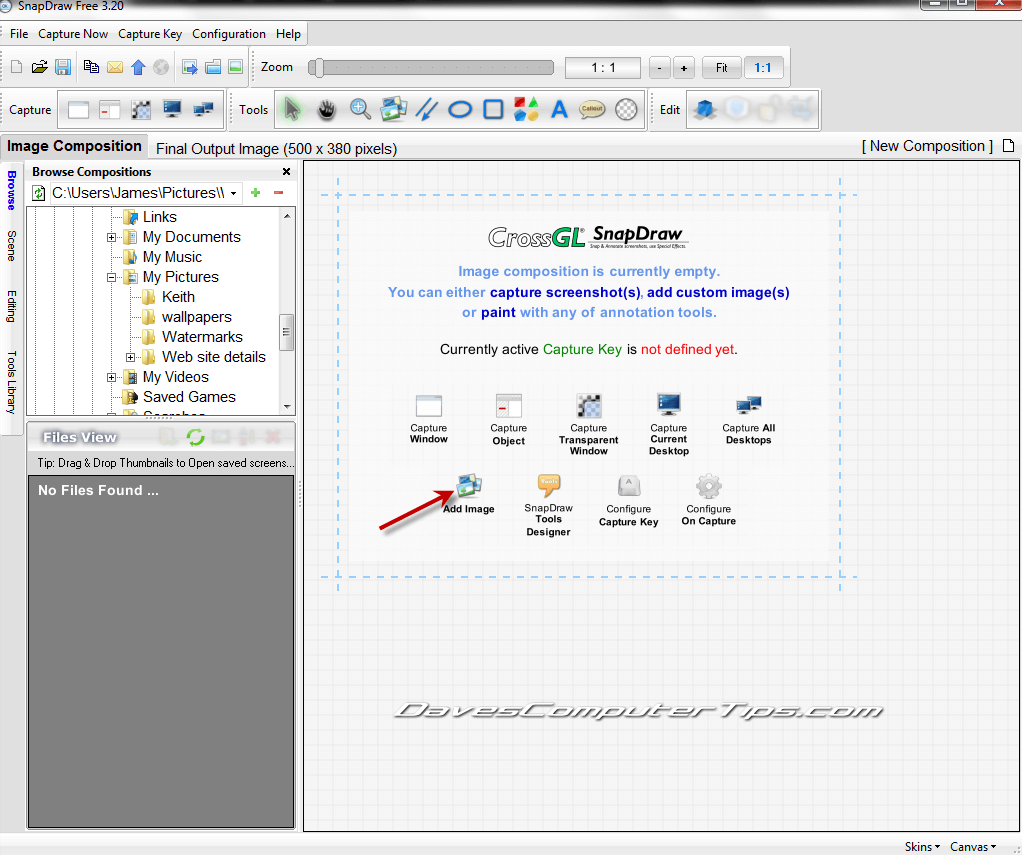Select the Callout bubble tool

point(592,109)
